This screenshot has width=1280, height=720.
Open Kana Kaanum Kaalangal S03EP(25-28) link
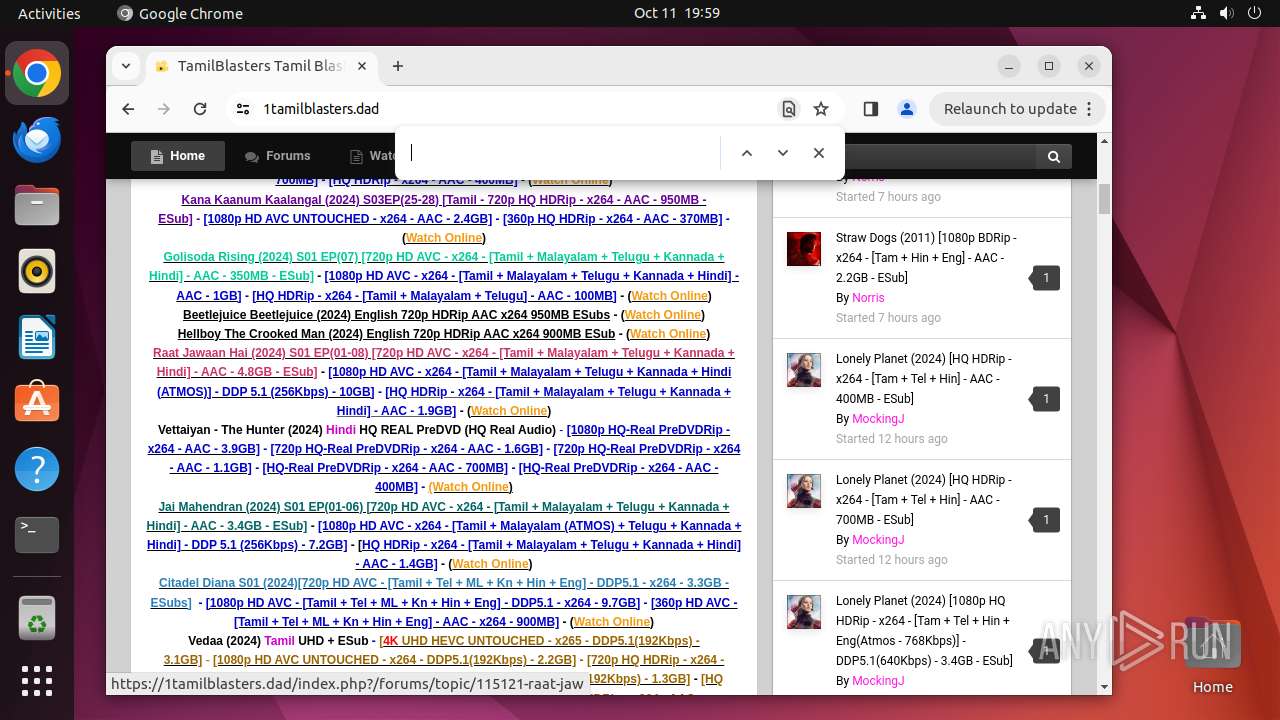pos(432,209)
